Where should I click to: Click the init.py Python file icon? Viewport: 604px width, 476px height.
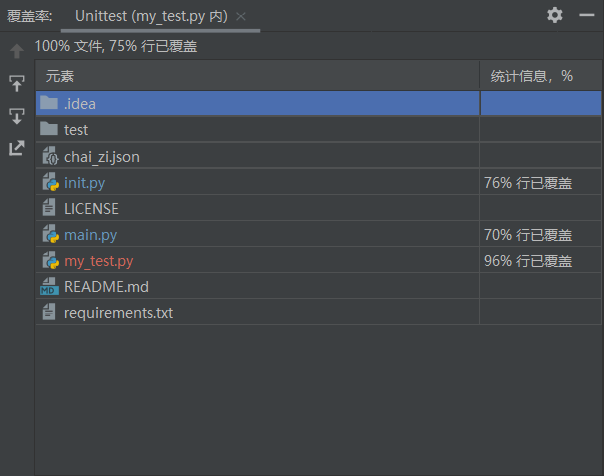pos(50,183)
